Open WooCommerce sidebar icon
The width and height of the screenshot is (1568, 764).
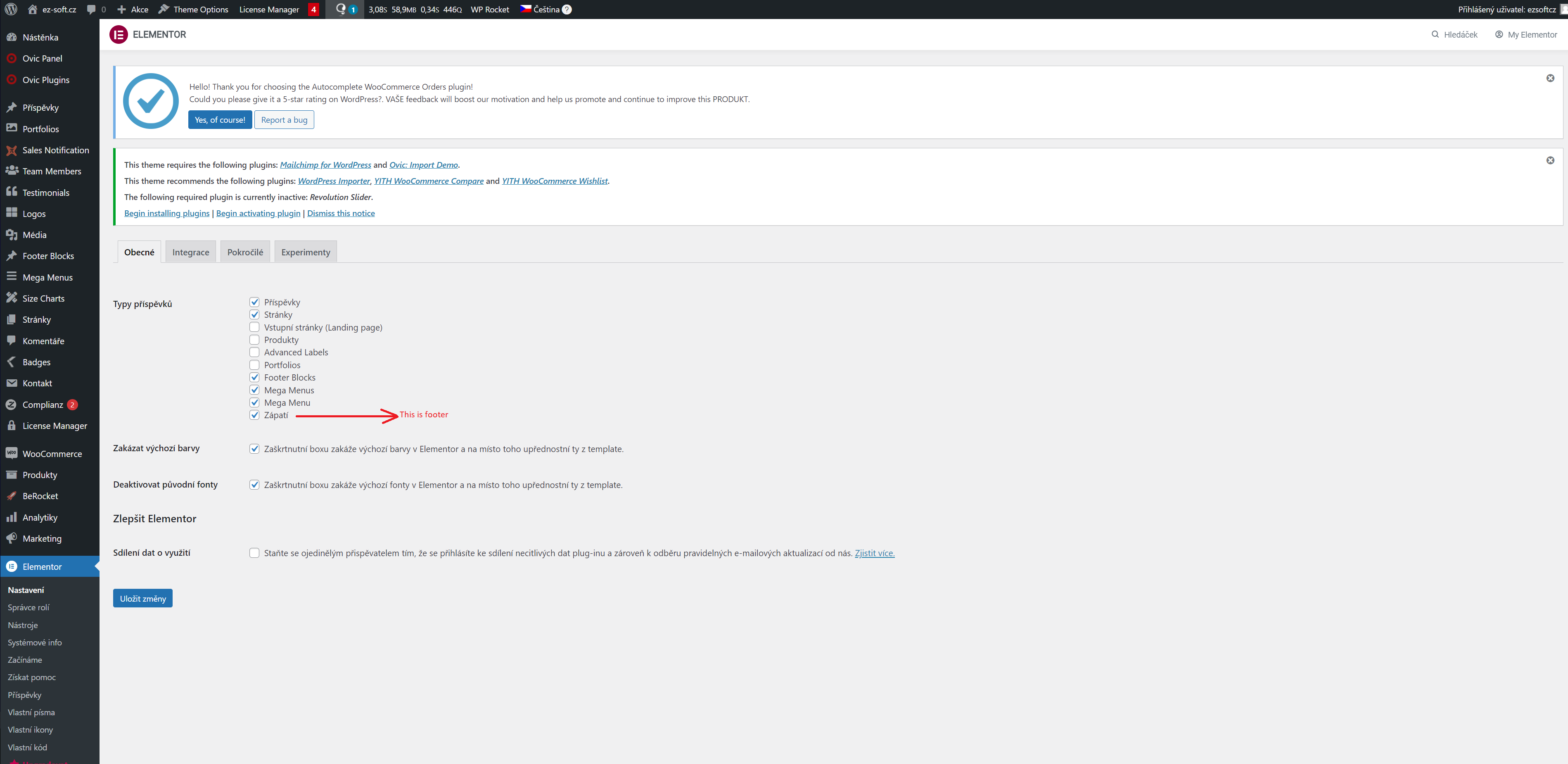pos(12,453)
